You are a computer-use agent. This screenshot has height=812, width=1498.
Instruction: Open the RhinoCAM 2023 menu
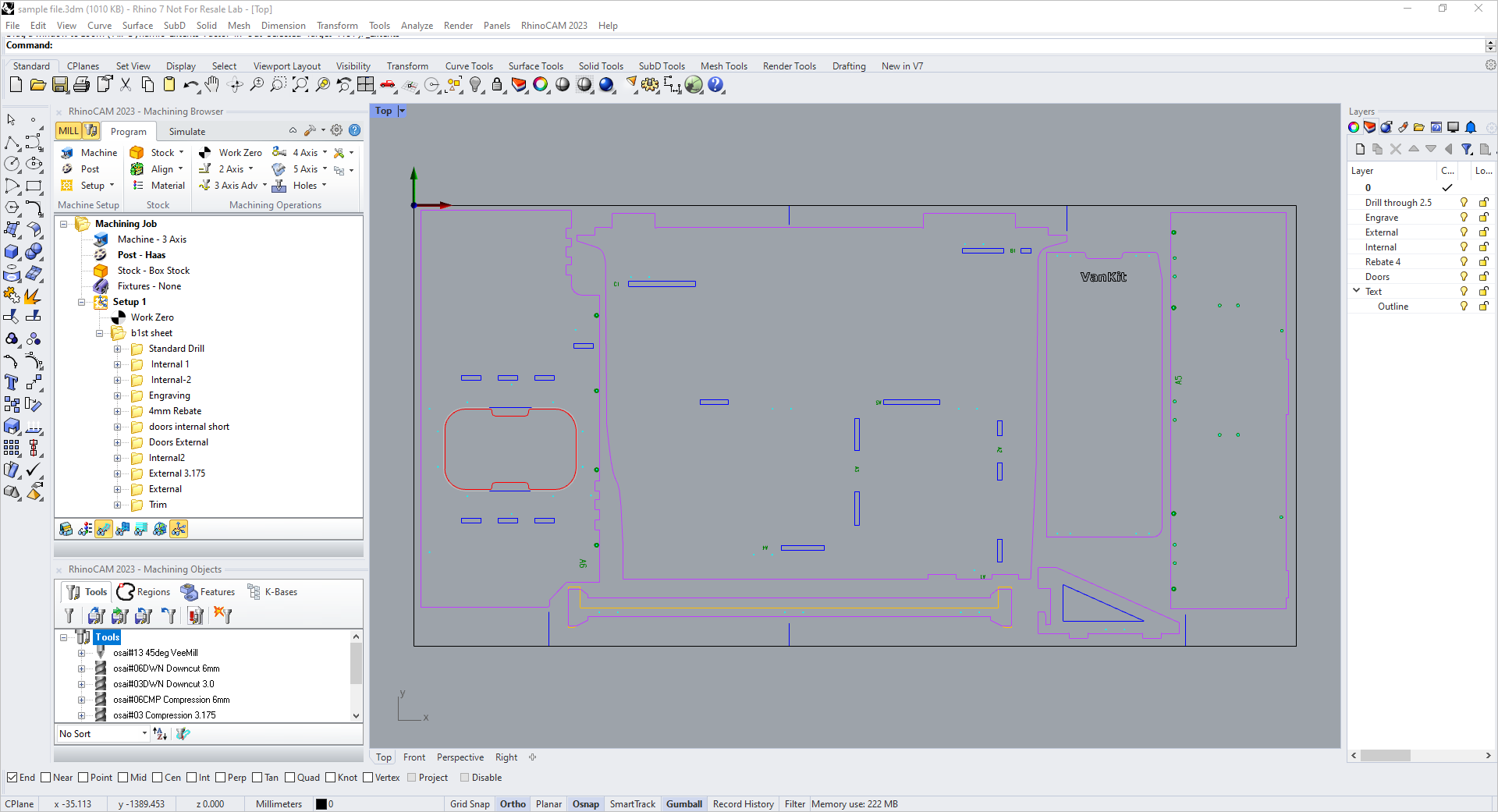click(x=554, y=25)
